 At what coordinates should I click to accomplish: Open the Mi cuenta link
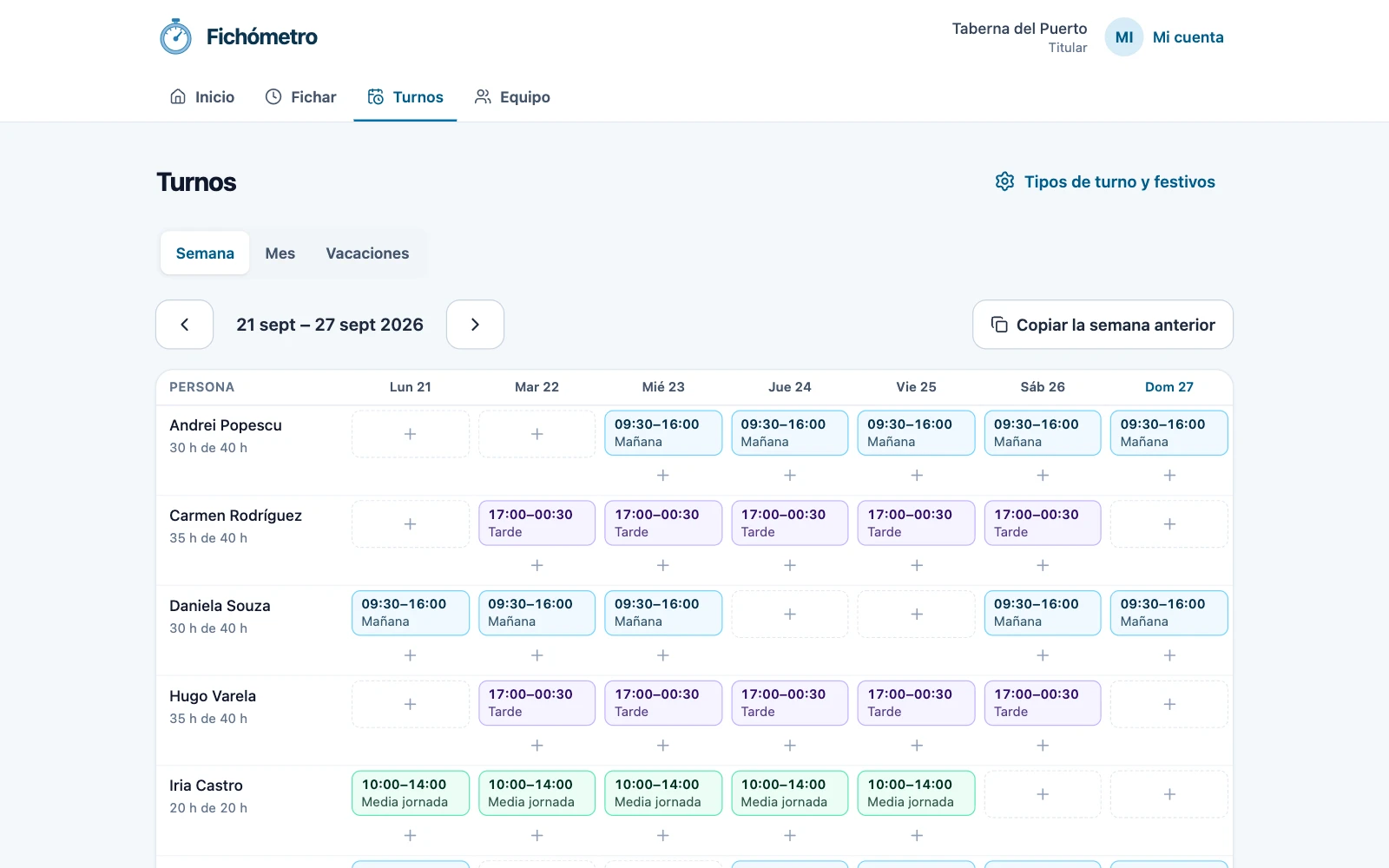click(x=1188, y=37)
